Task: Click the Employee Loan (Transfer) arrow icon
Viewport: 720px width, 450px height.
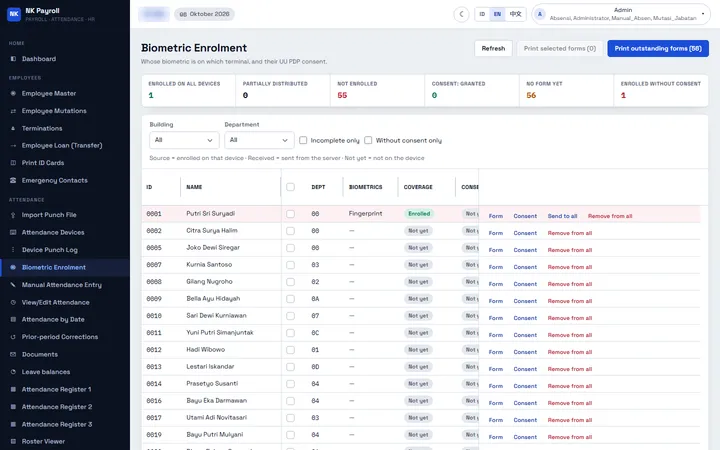Action: [13, 146]
